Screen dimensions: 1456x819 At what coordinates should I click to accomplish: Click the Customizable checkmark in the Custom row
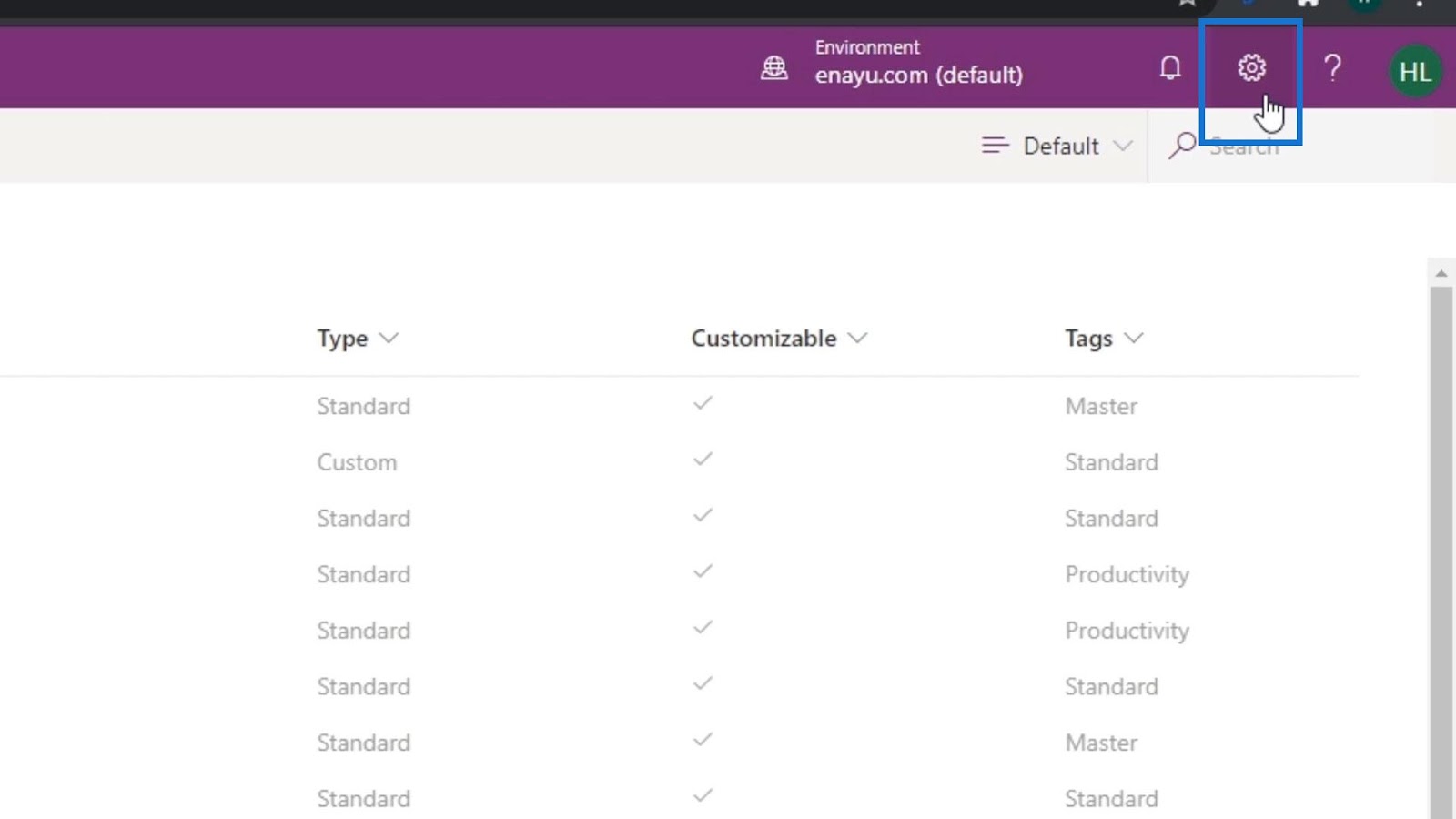703,460
